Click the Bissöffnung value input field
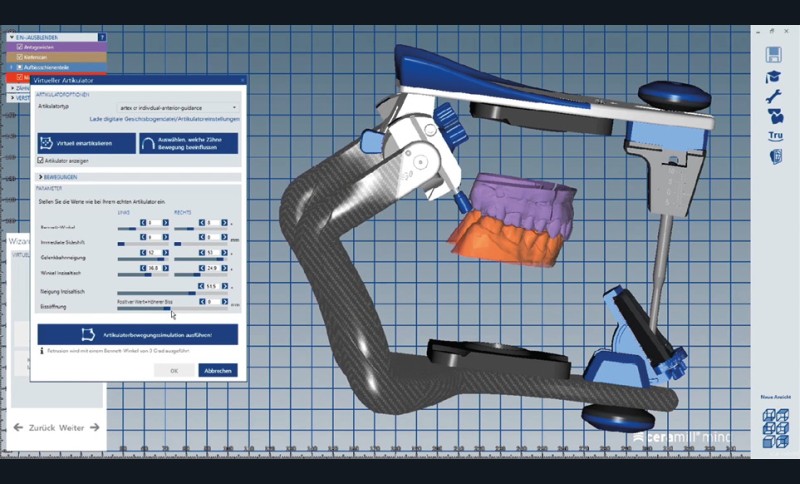The width and height of the screenshot is (800, 484). click(212, 301)
